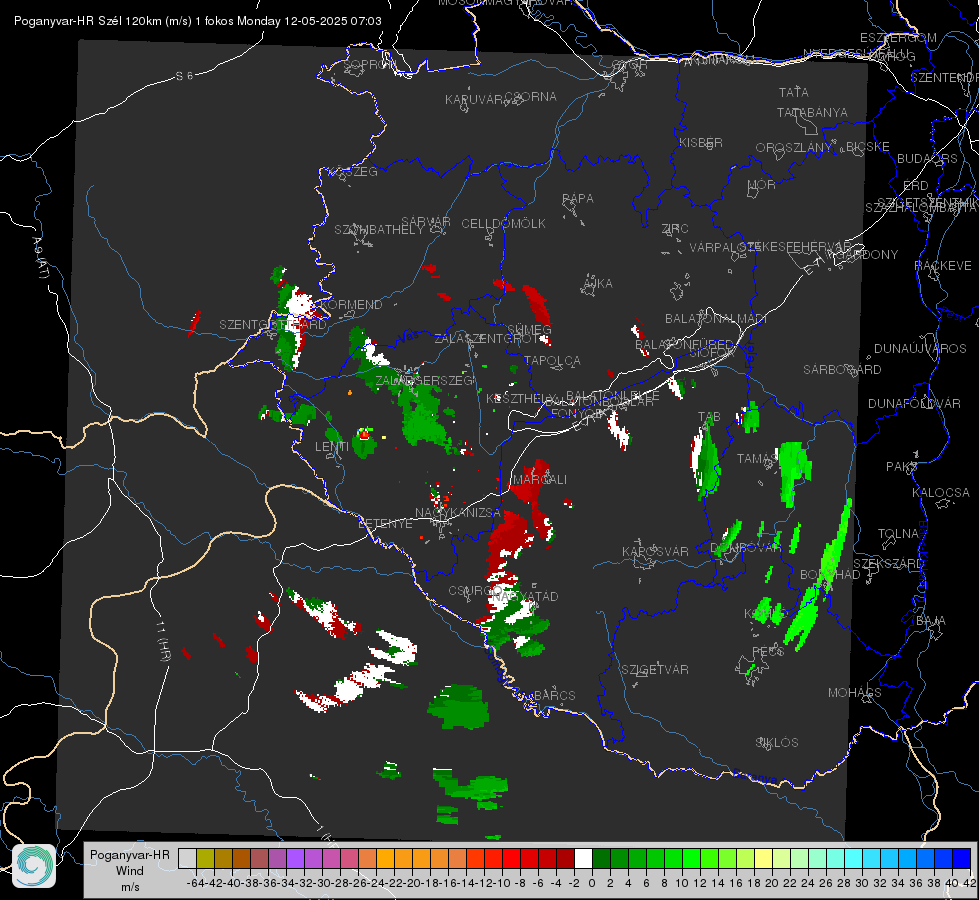The height and width of the screenshot is (900, 979).
Task: Click the KÖRMEND town label
Action: tap(351, 304)
